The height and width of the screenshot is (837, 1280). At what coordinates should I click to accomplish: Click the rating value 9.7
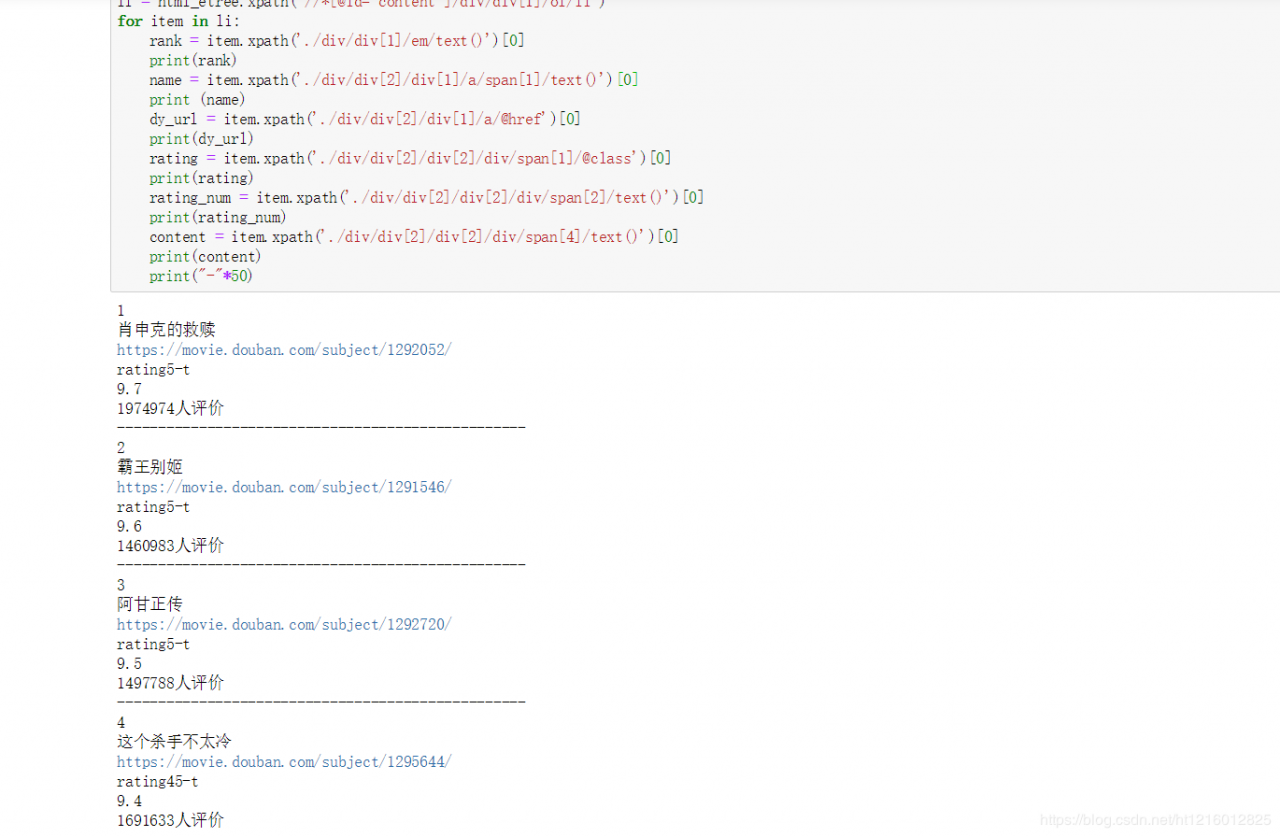pyautogui.click(x=129, y=389)
